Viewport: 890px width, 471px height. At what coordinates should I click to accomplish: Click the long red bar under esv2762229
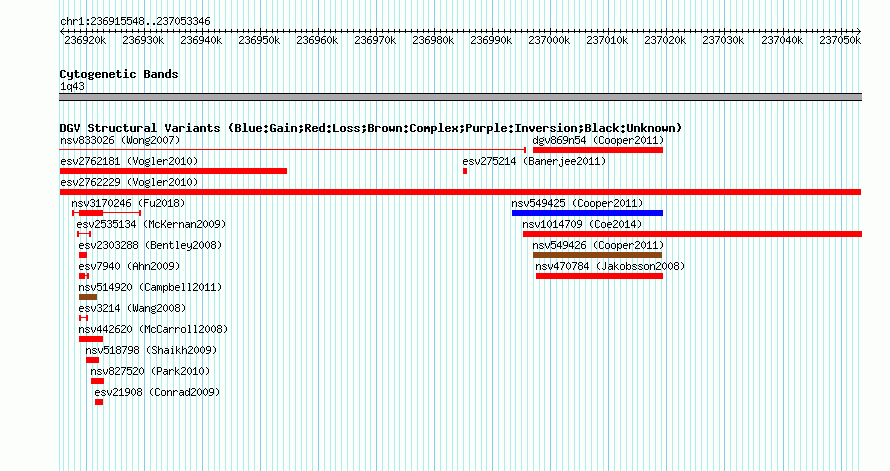coord(460,192)
